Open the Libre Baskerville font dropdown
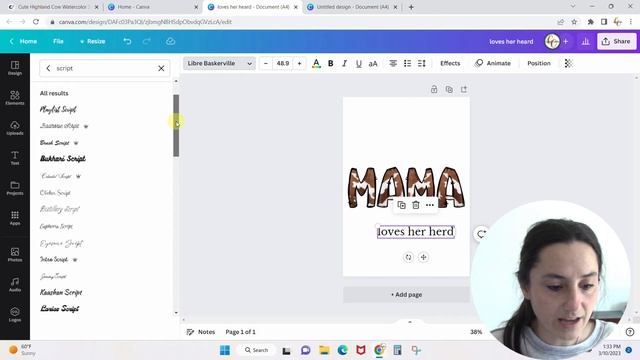This screenshot has height=360, width=640. (219, 63)
